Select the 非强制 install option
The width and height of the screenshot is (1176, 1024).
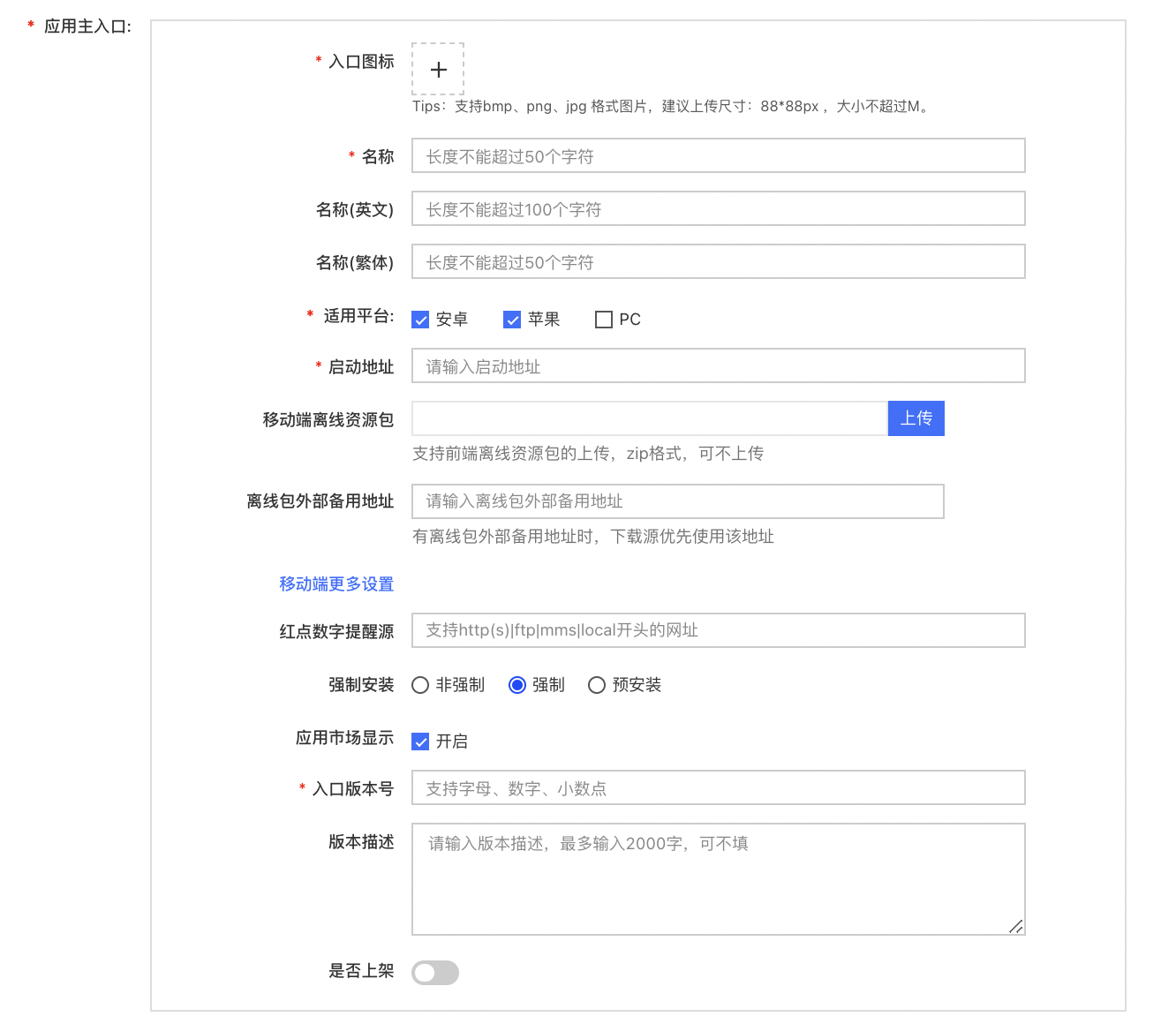(x=421, y=685)
